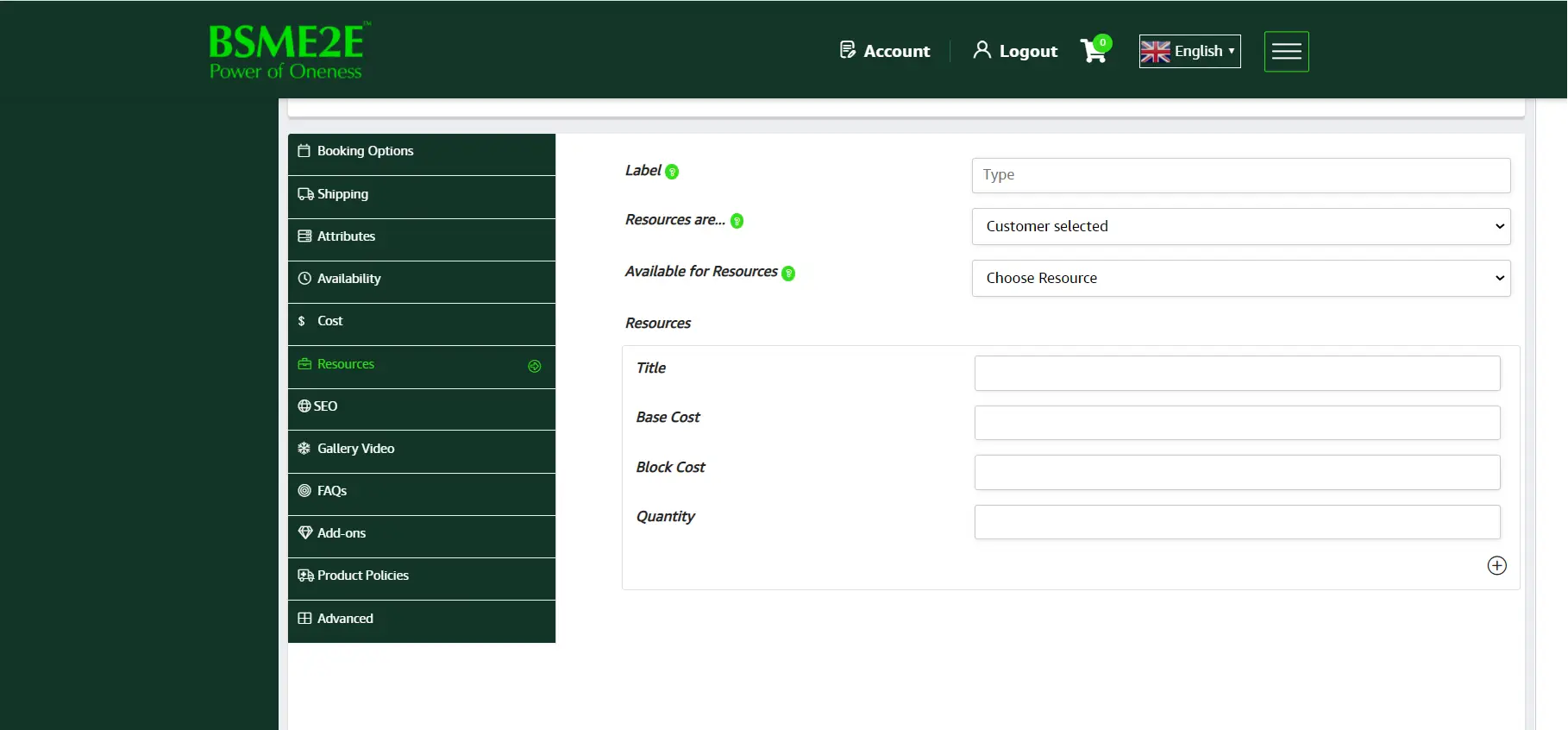This screenshot has height=730, width=1568.
Task: Open the Choose Resource dropdown
Action: point(1241,278)
